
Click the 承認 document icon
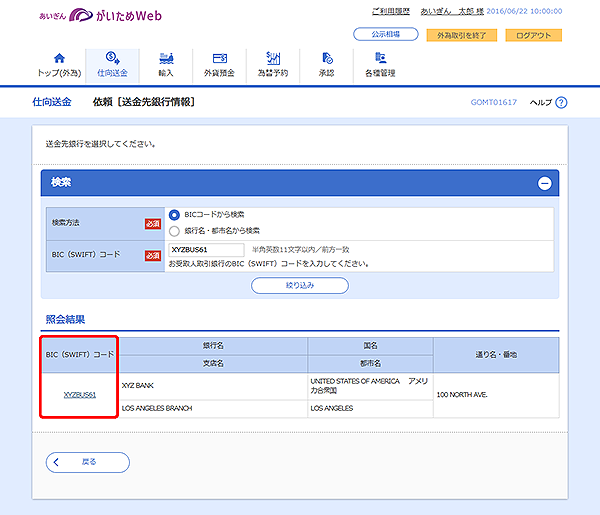click(x=327, y=58)
